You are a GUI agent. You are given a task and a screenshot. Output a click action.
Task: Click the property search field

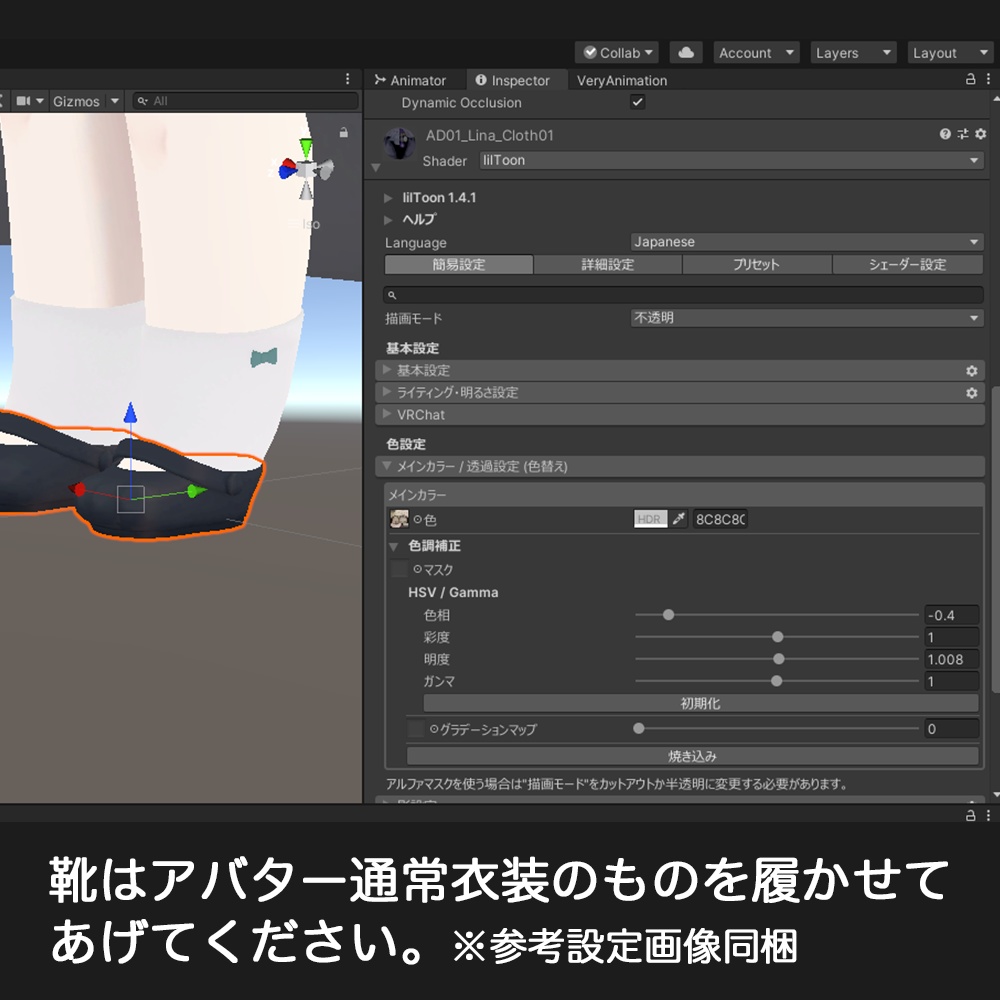[683, 295]
